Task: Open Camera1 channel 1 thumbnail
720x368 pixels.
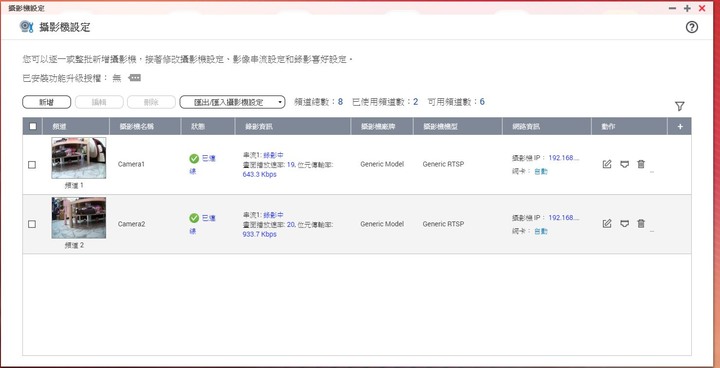Action: [79, 158]
